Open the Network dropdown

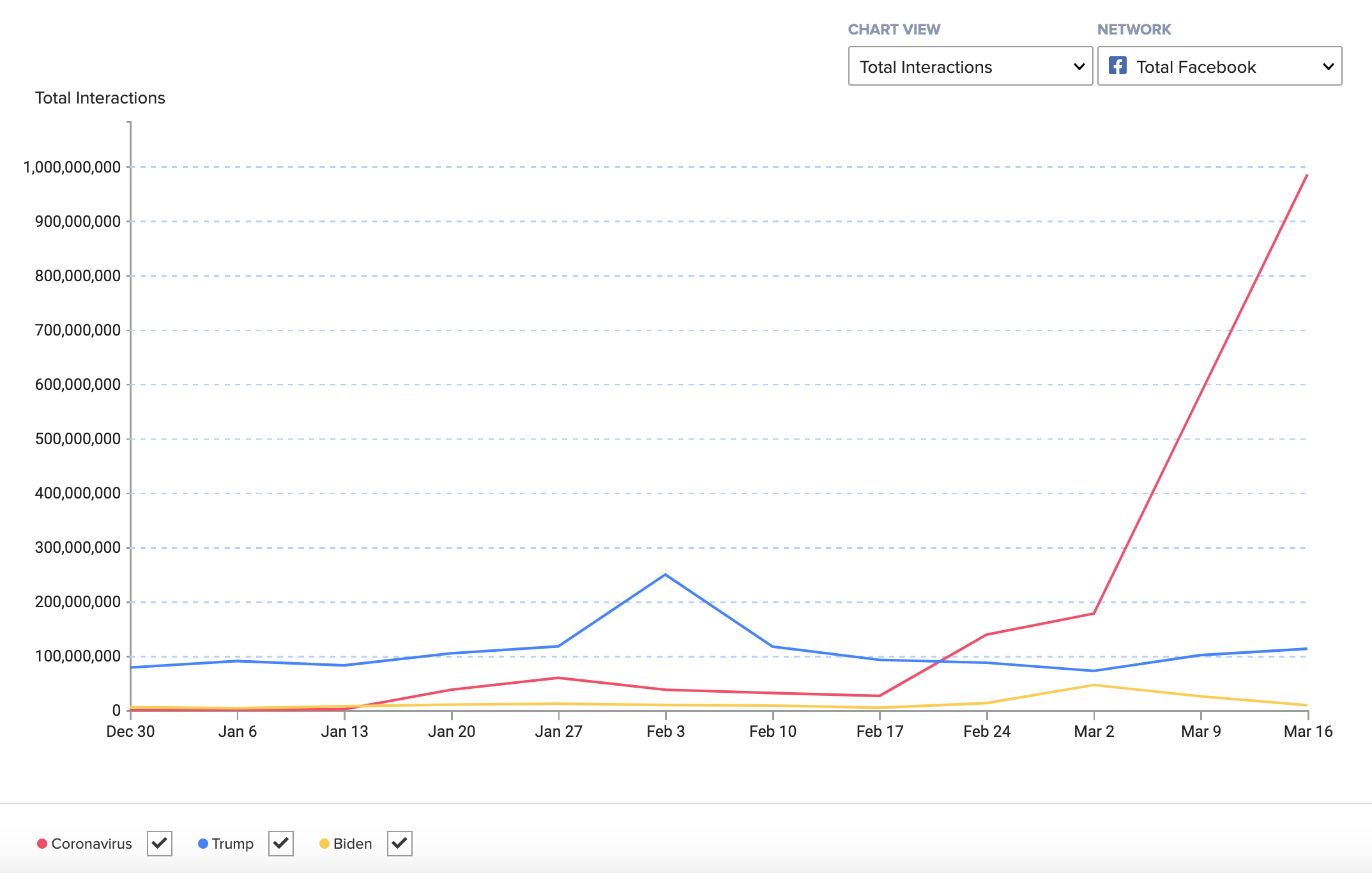click(1219, 66)
